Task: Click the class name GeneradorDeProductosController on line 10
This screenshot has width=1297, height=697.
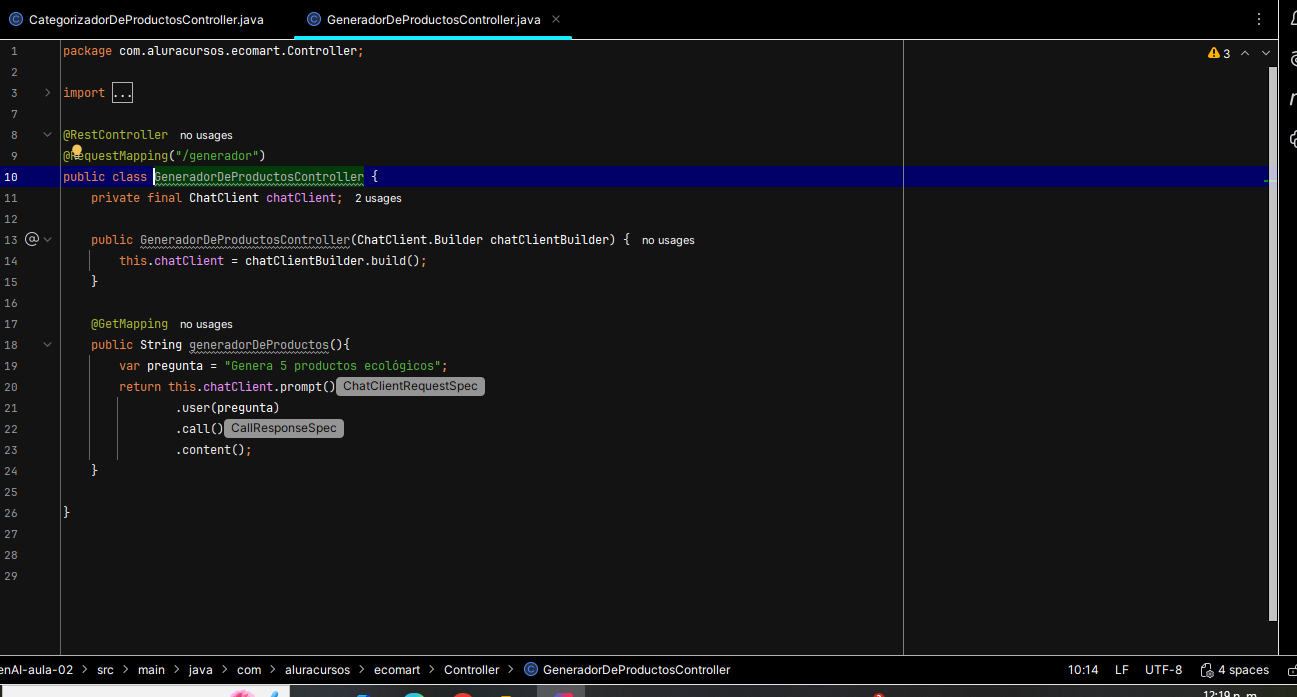Action: click(258, 177)
